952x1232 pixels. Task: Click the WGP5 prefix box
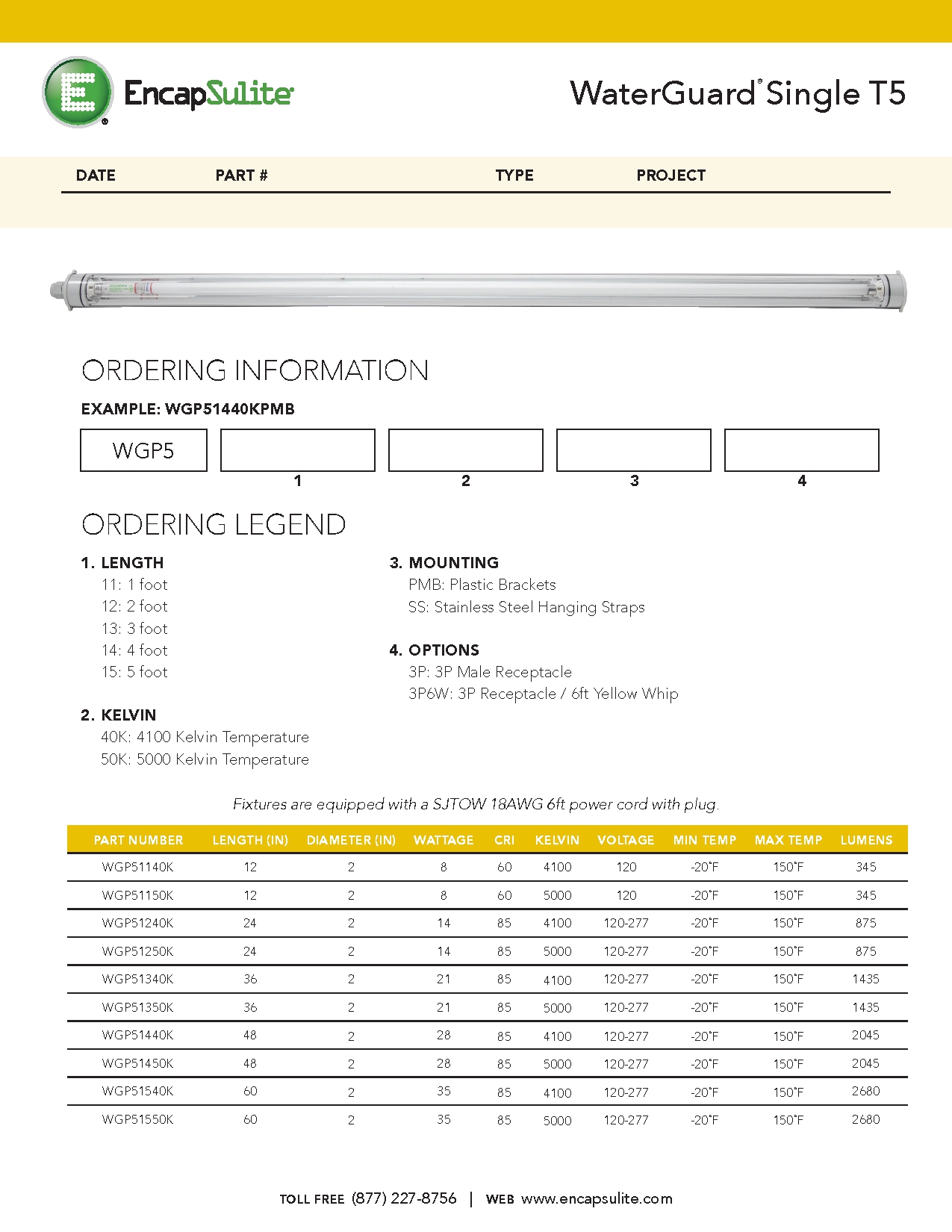coord(143,450)
